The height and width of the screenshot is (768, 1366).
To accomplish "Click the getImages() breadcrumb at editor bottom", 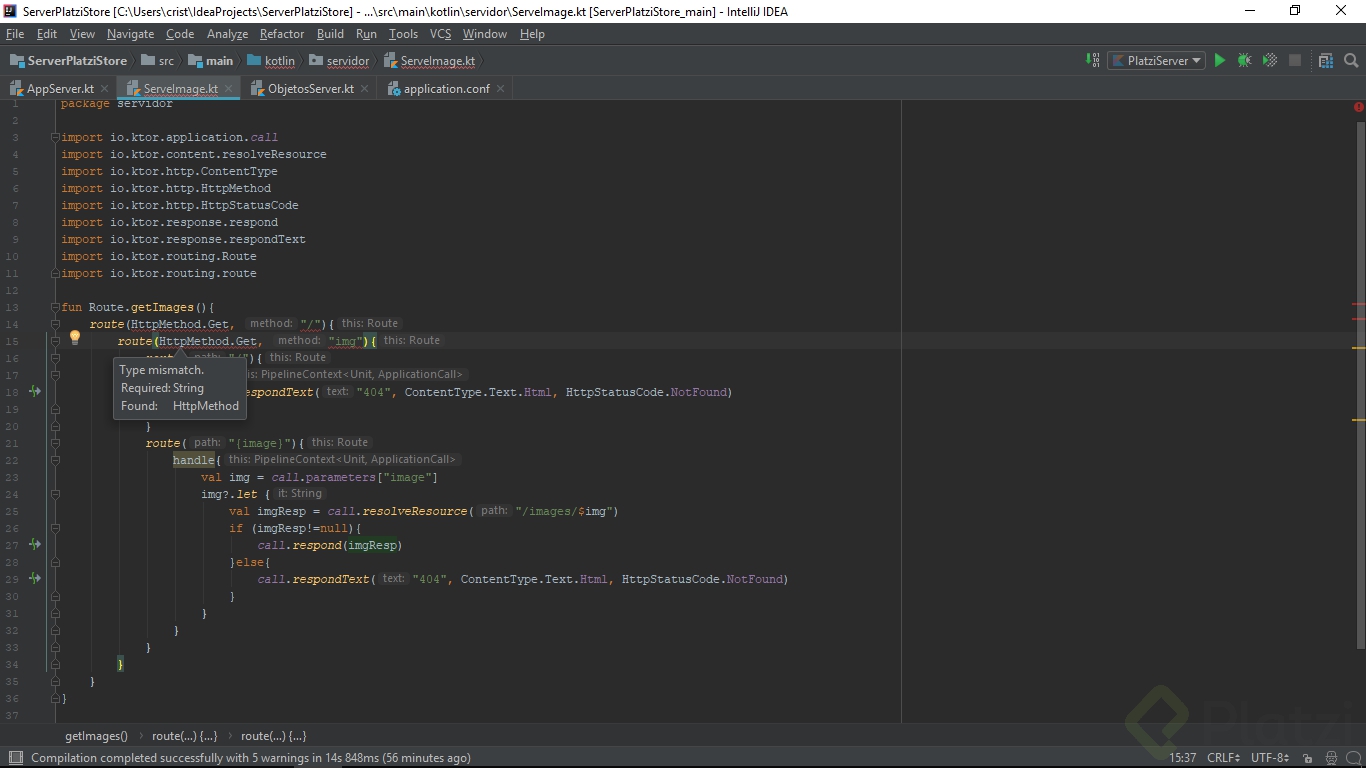I will (x=96, y=736).
